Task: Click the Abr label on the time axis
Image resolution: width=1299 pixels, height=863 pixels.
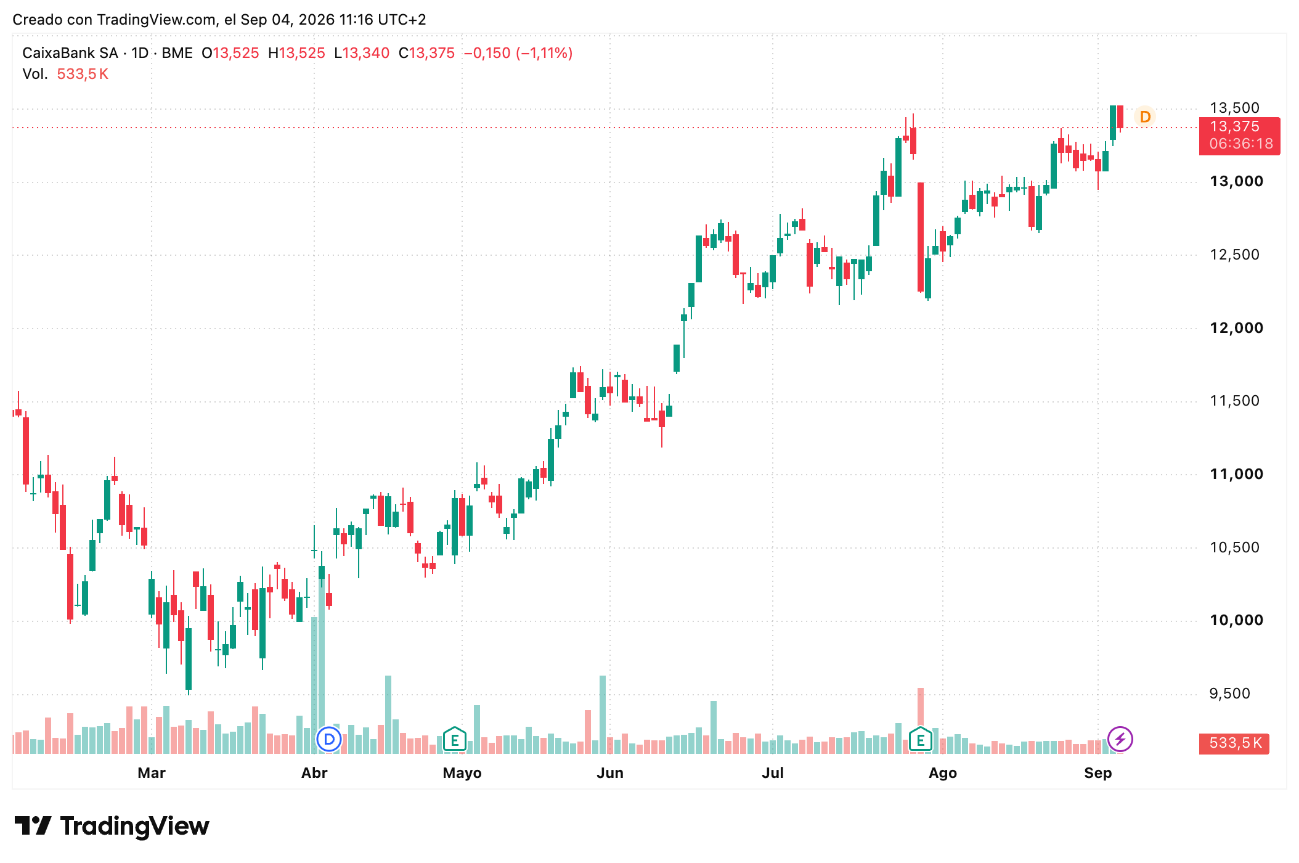Action: [x=314, y=773]
